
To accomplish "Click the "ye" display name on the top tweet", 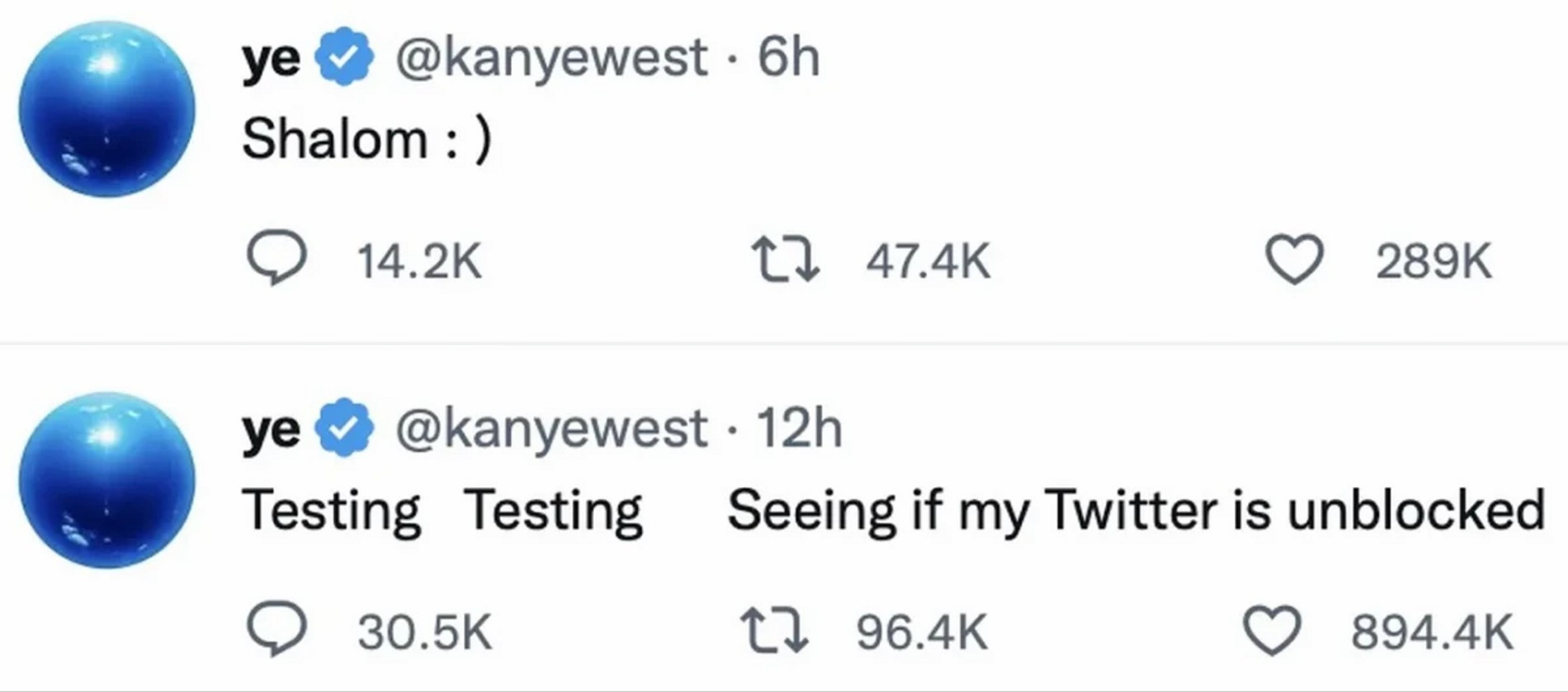I will pyautogui.click(x=271, y=59).
